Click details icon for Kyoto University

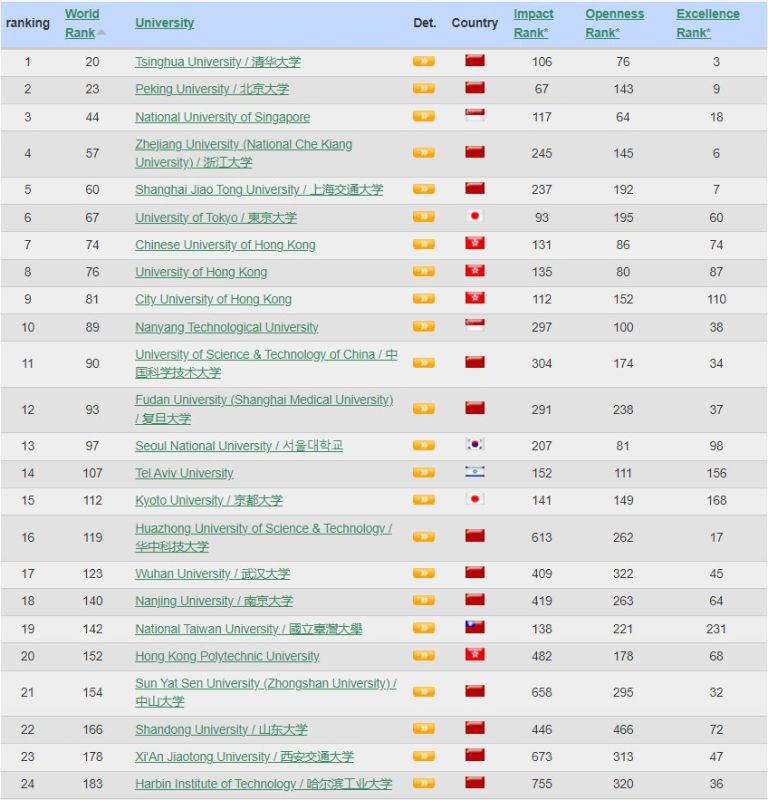point(424,500)
